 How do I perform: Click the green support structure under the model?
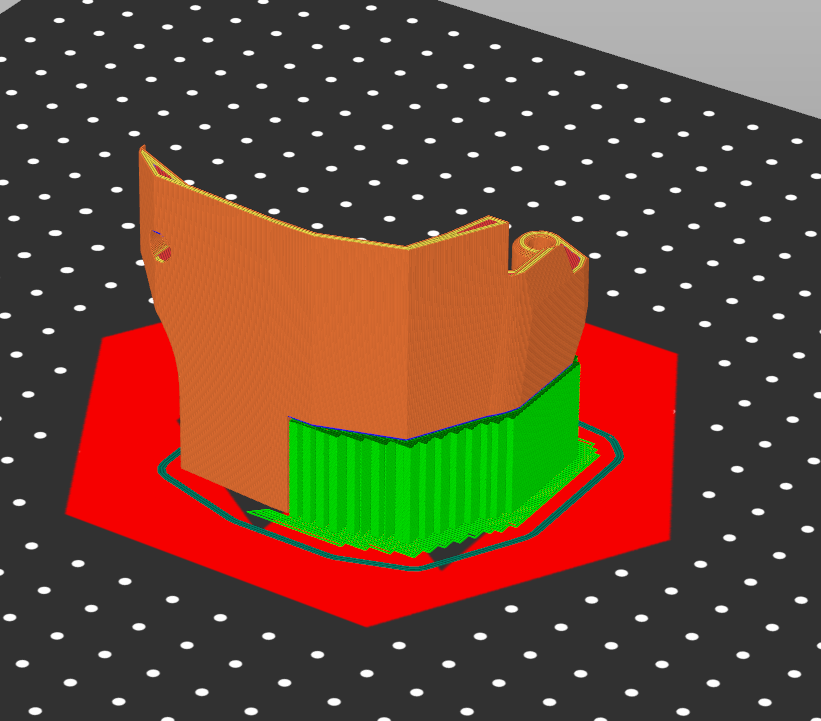click(435, 471)
